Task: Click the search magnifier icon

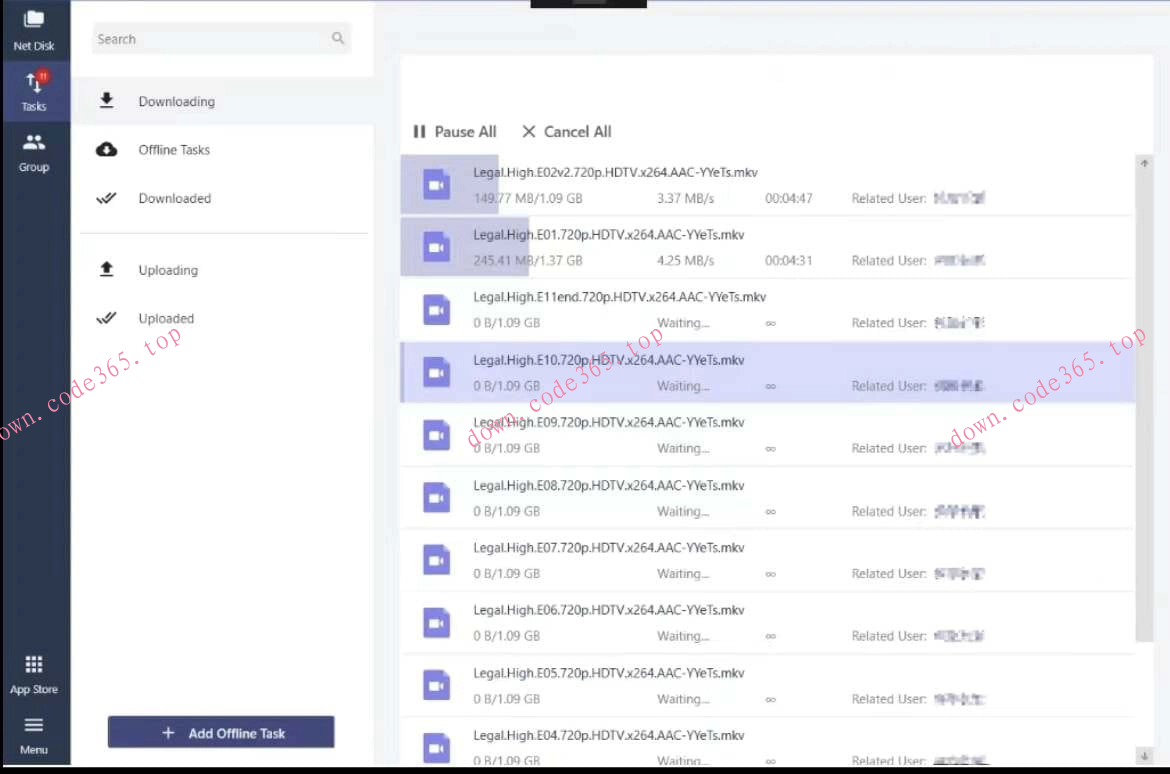Action: pyautogui.click(x=338, y=39)
